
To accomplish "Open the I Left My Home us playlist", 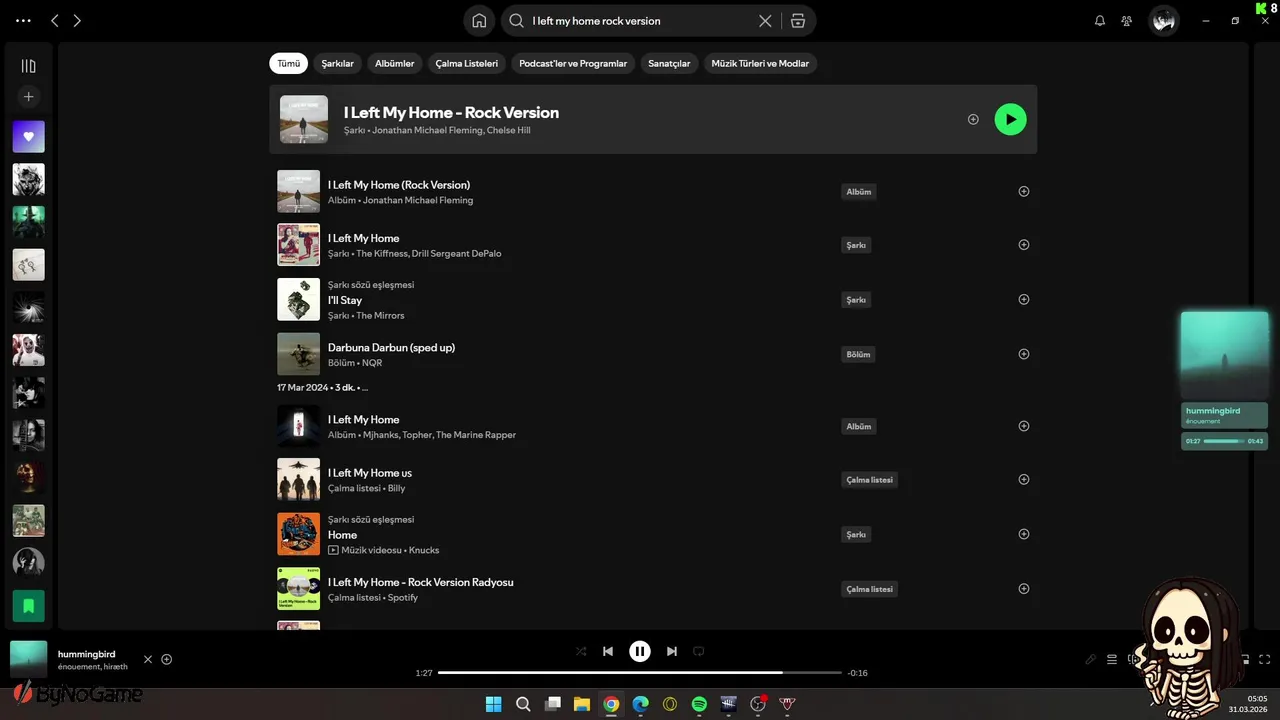I will [x=653, y=479].
